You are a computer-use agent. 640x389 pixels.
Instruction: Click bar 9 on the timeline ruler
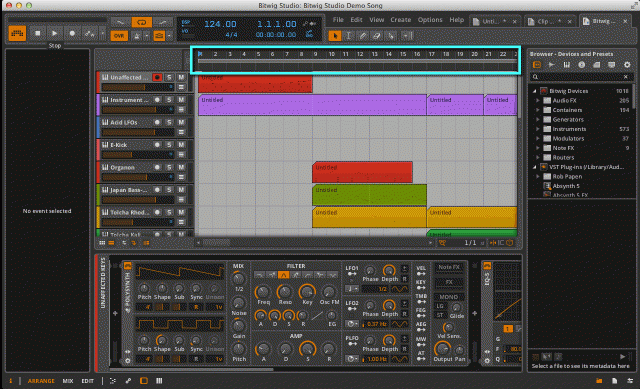coord(315,54)
